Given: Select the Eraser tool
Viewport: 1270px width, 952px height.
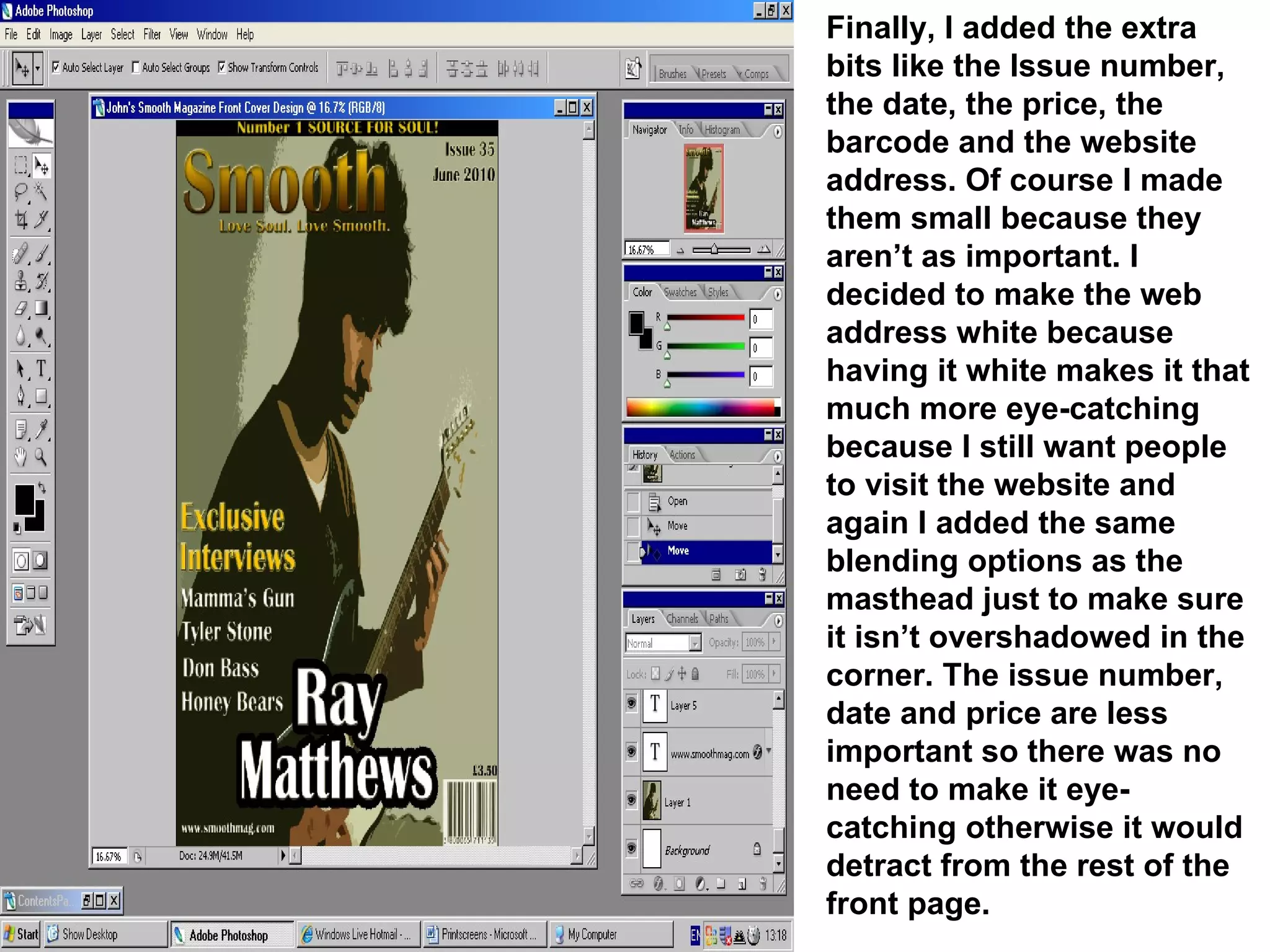Looking at the screenshot, I should coord(20,308).
